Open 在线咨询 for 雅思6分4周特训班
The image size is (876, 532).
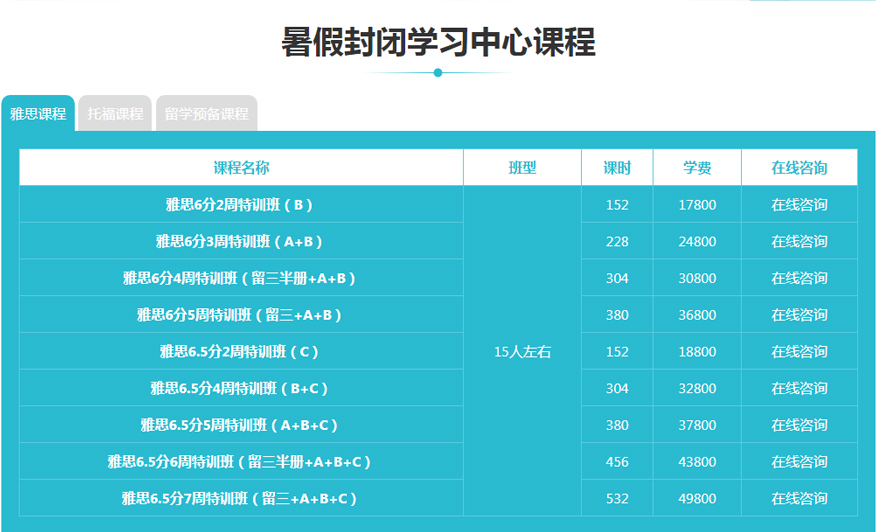[x=799, y=278]
